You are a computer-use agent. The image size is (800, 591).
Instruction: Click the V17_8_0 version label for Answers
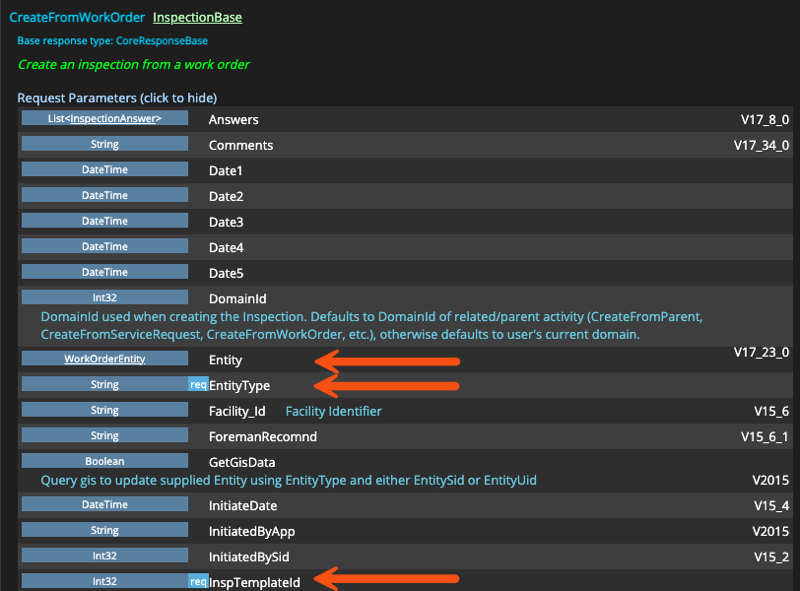764,118
